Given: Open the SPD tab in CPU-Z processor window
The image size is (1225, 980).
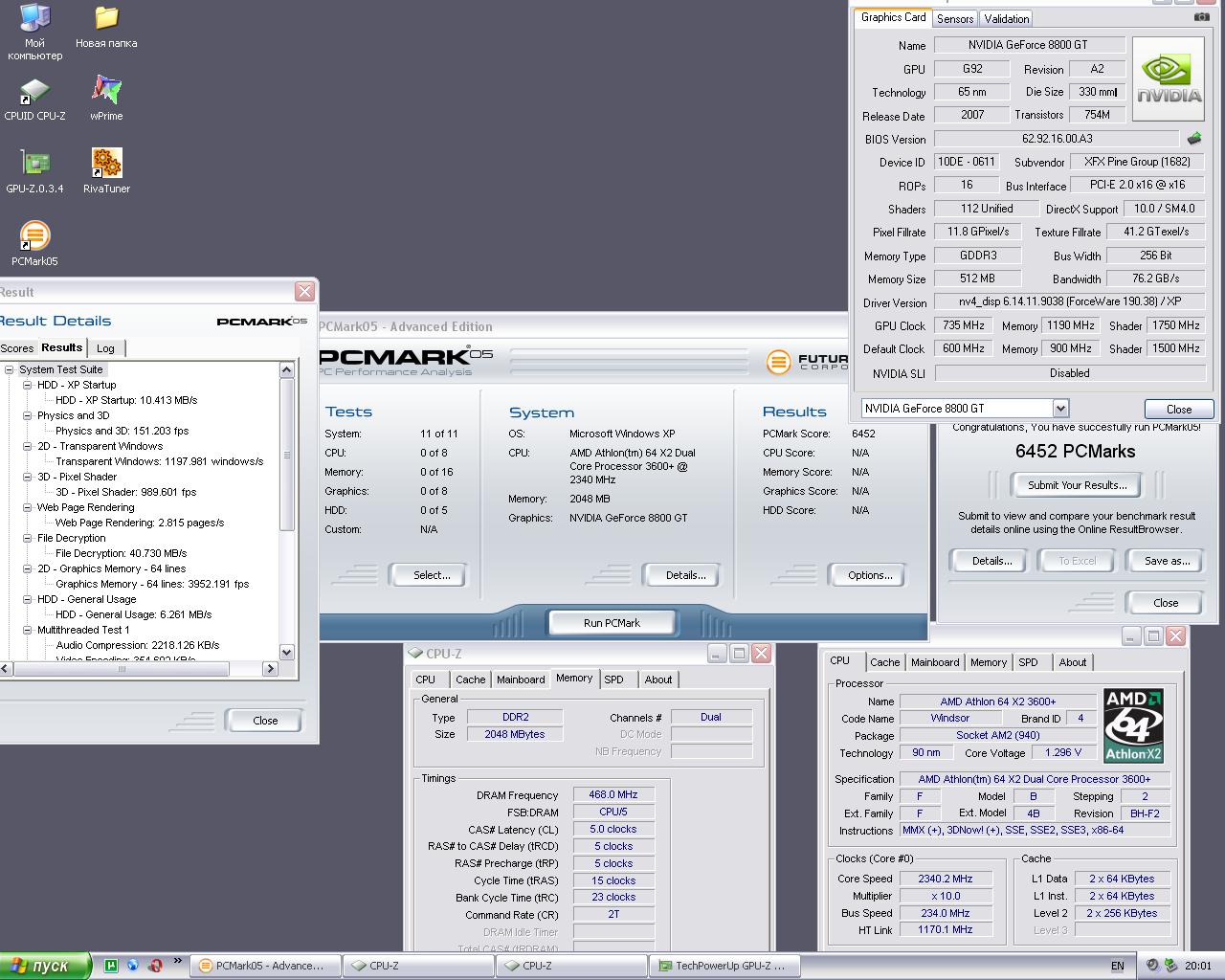Looking at the screenshot, I should [1029, 662].
